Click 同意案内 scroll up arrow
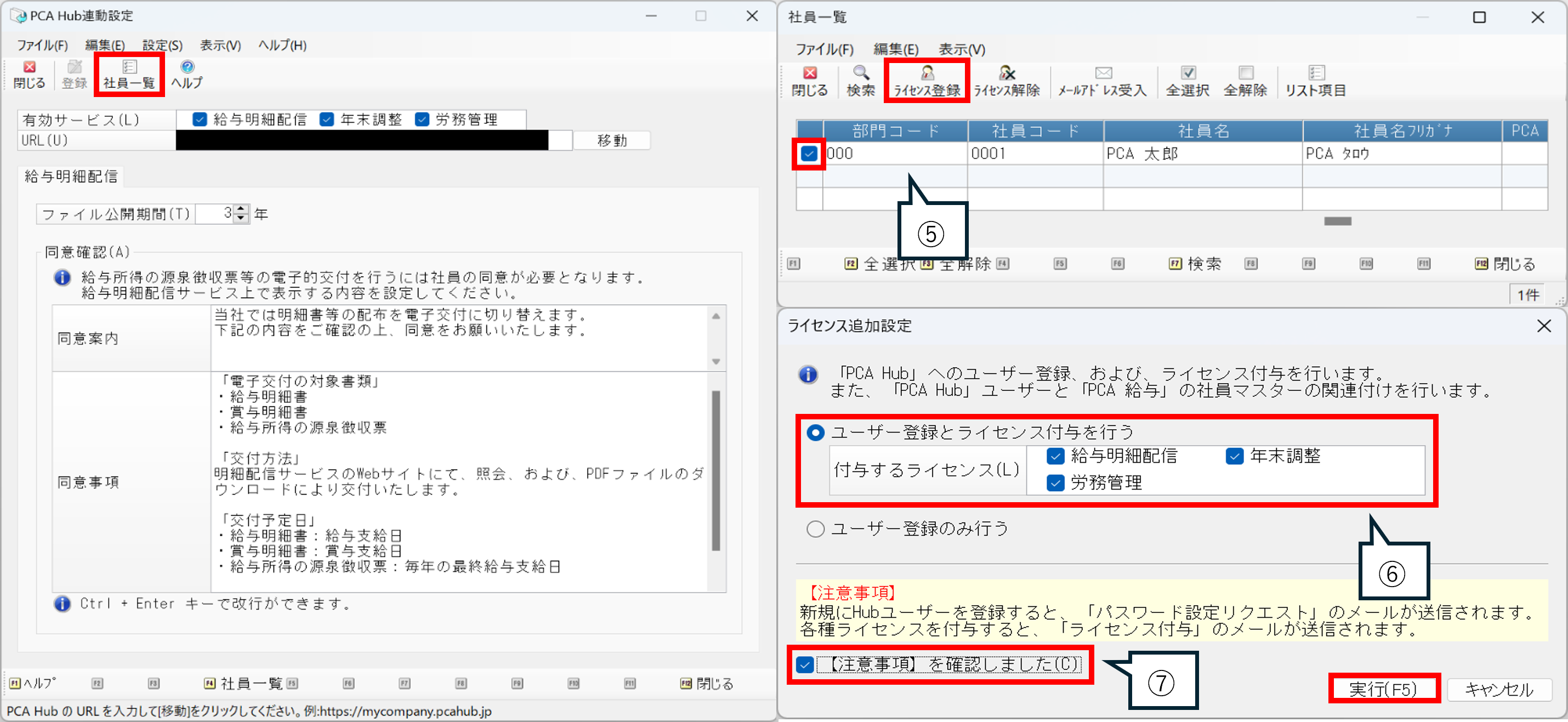Screen dimensions: 1568x722 [x=716, y=315]
